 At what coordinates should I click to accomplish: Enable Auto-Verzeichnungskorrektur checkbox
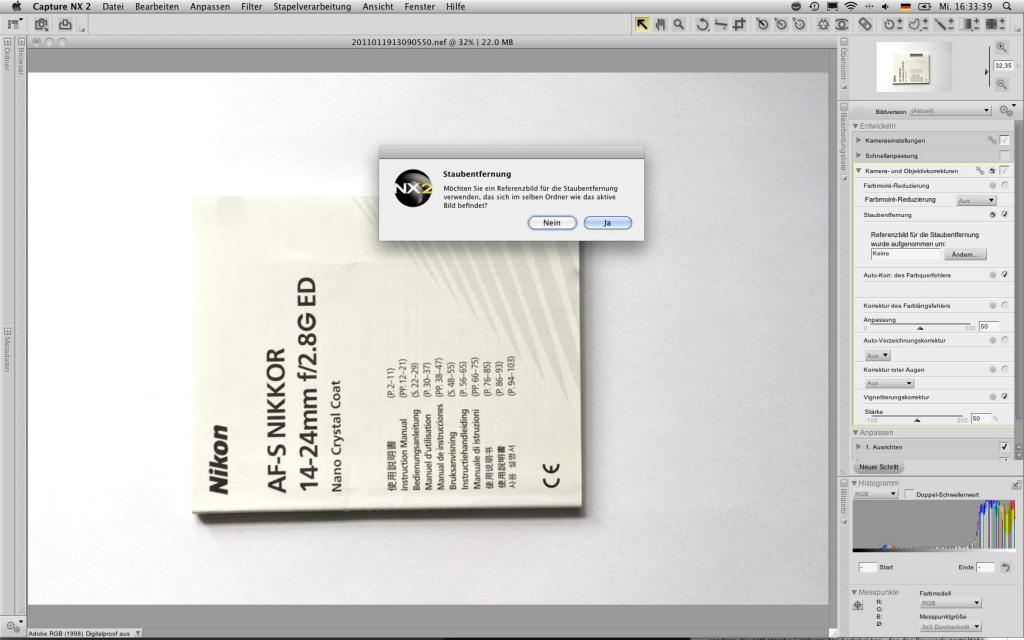[x=1004, y=340]
